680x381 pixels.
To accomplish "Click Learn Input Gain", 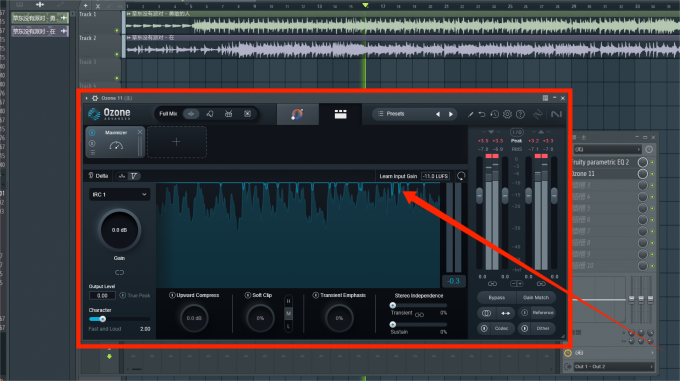I will point(398,176).
